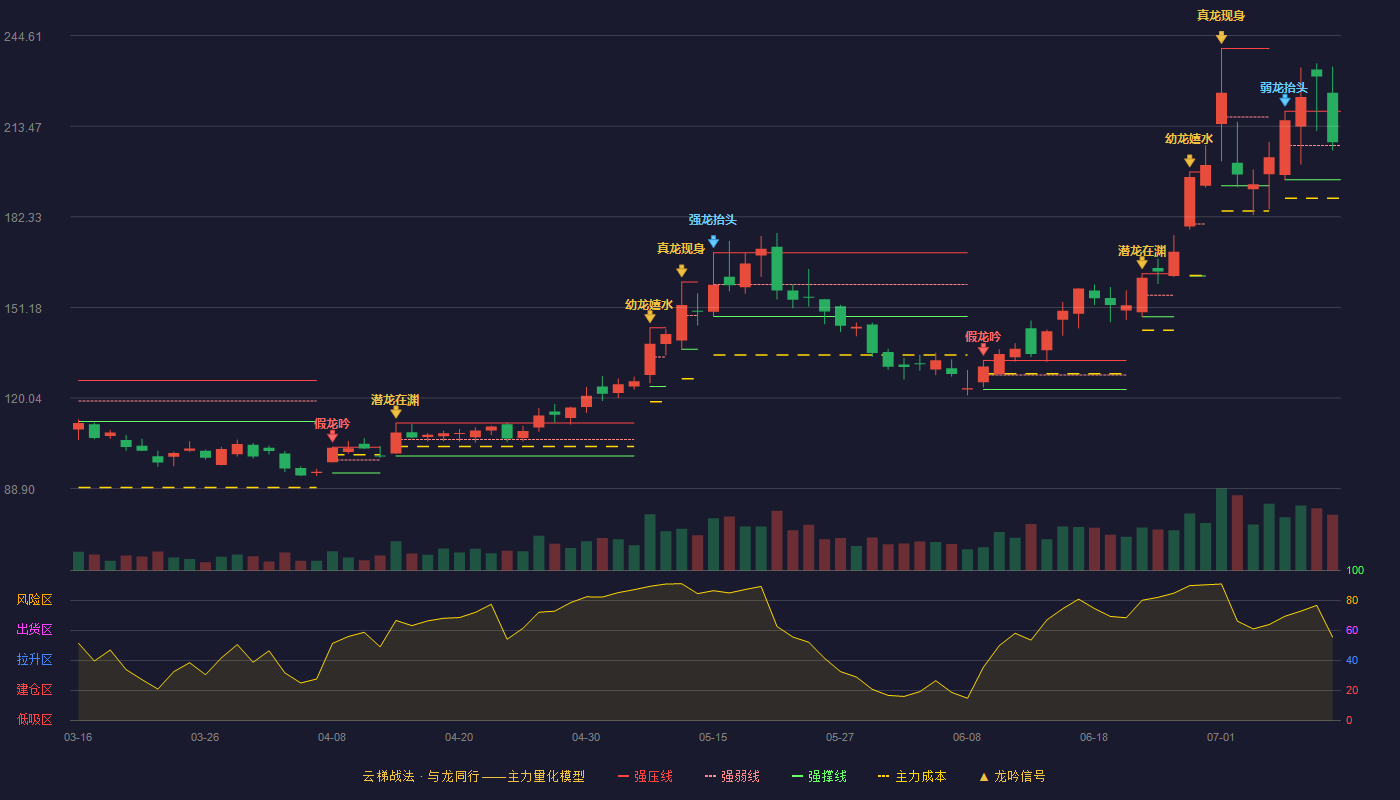Toggle the 主力成本 legend item
The image size is (1400, 800).
click(x=912, y=776)
